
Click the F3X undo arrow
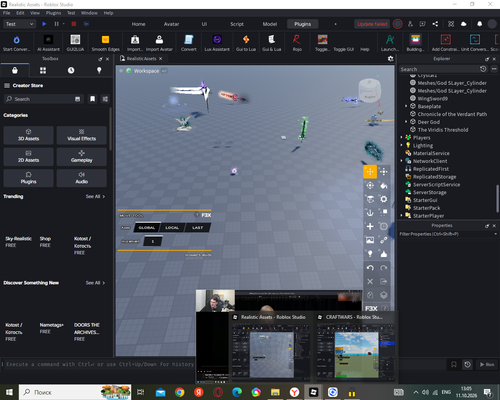click(370, 268)
